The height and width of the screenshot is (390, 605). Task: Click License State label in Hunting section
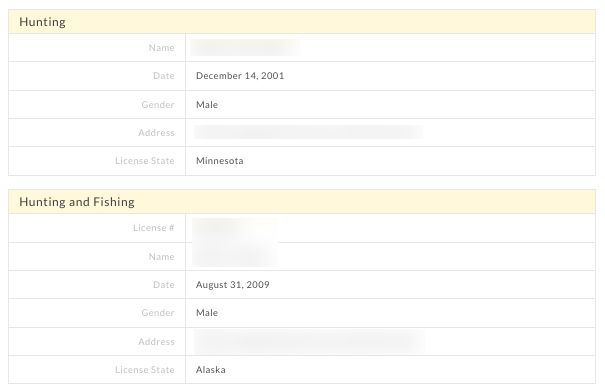145,160
